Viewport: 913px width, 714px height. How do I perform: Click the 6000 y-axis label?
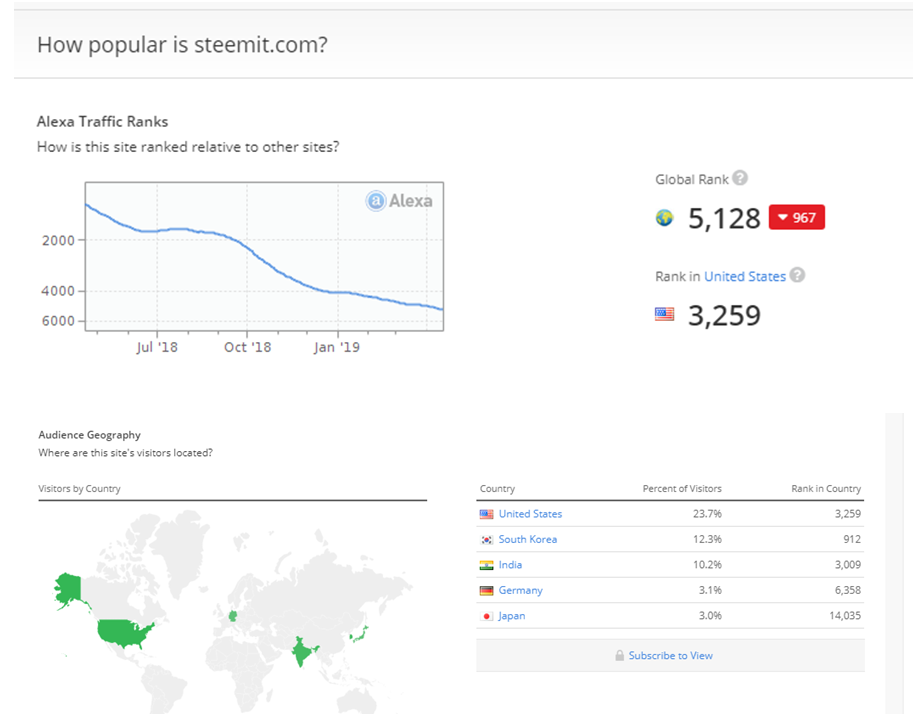point(58,321)
